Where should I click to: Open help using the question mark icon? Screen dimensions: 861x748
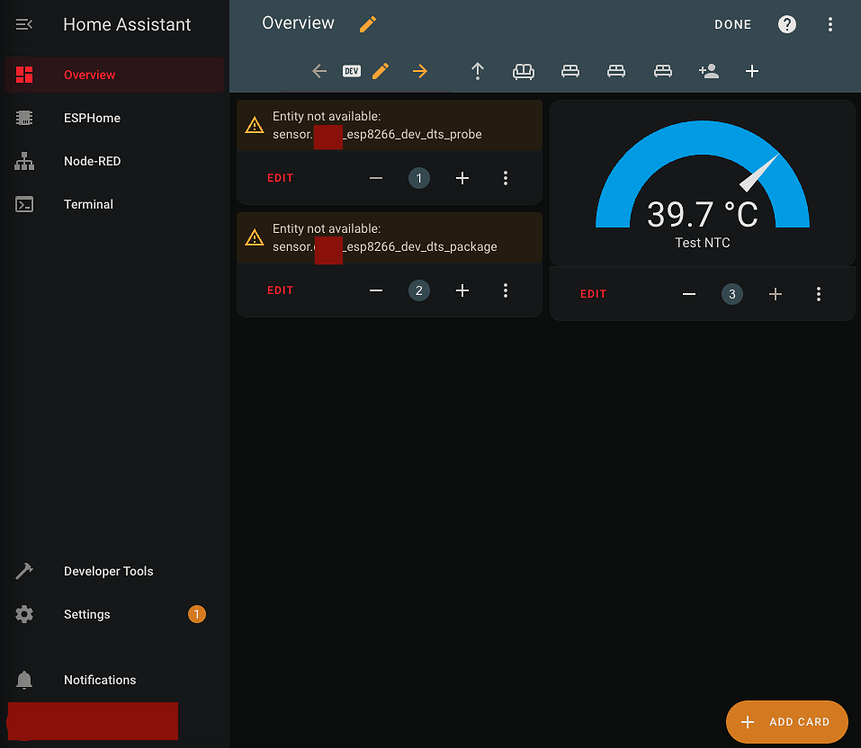pos(786,24)
